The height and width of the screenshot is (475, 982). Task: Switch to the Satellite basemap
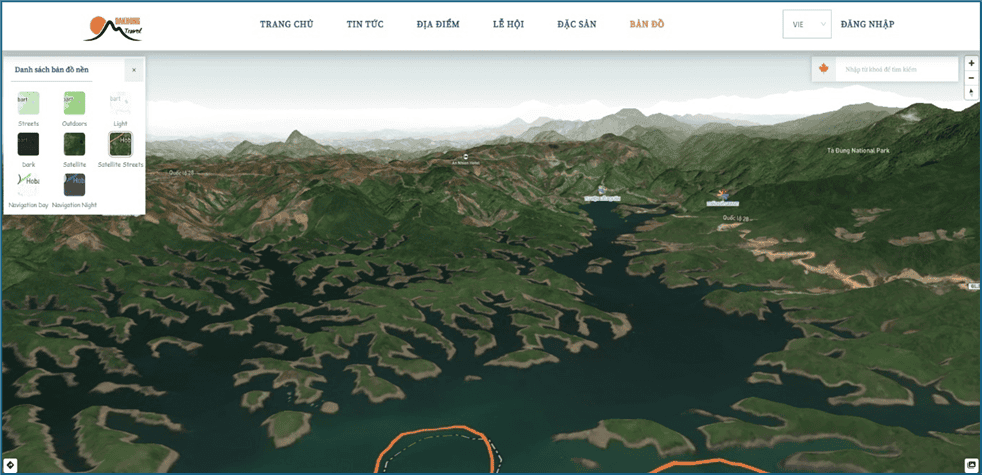(x=74, y=144)
